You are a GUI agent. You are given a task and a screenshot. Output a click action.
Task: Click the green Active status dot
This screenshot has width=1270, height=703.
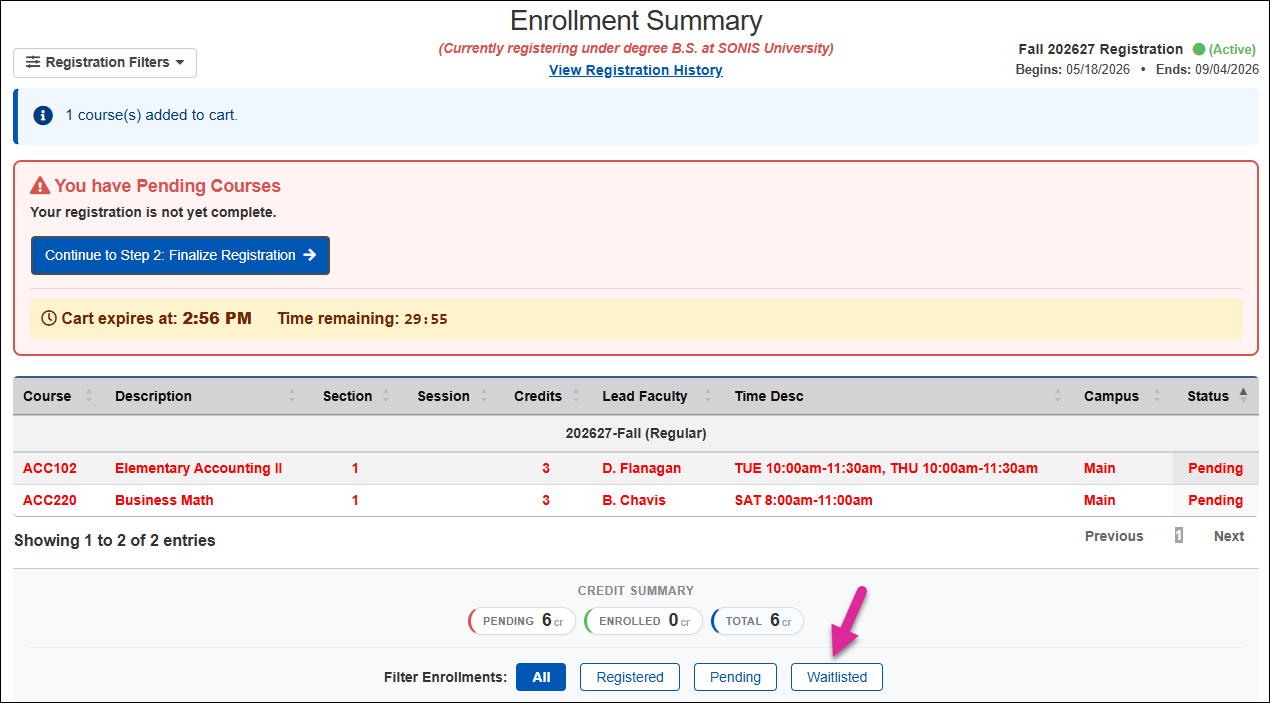click(1199, 49)
